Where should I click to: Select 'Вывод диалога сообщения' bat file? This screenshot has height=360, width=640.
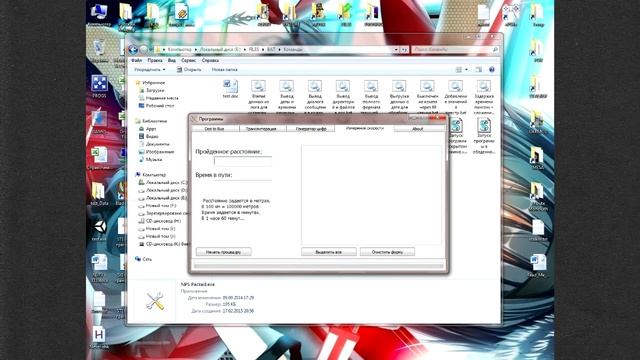(x=315, y=97)
